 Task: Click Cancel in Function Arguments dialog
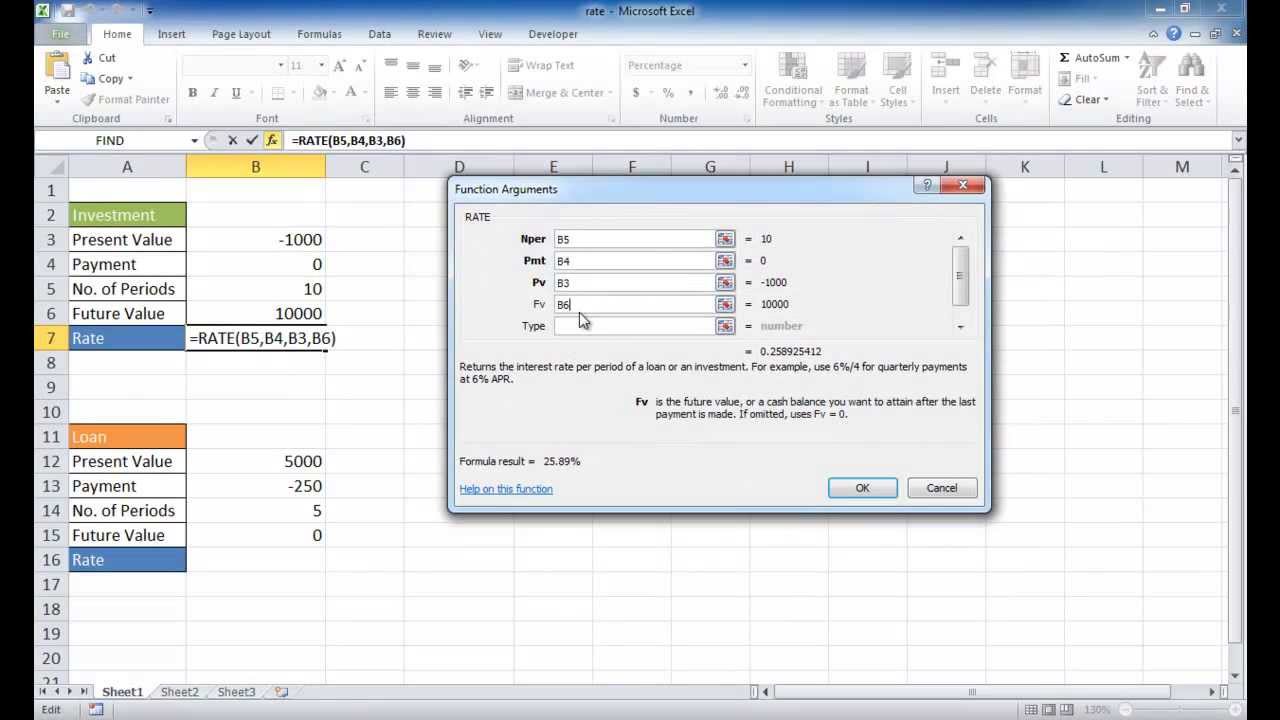pyautogui.click(x=941, y=488)
